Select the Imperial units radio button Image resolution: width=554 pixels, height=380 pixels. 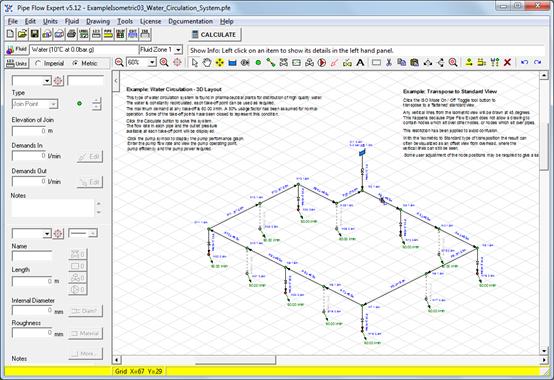pos(38,63)
